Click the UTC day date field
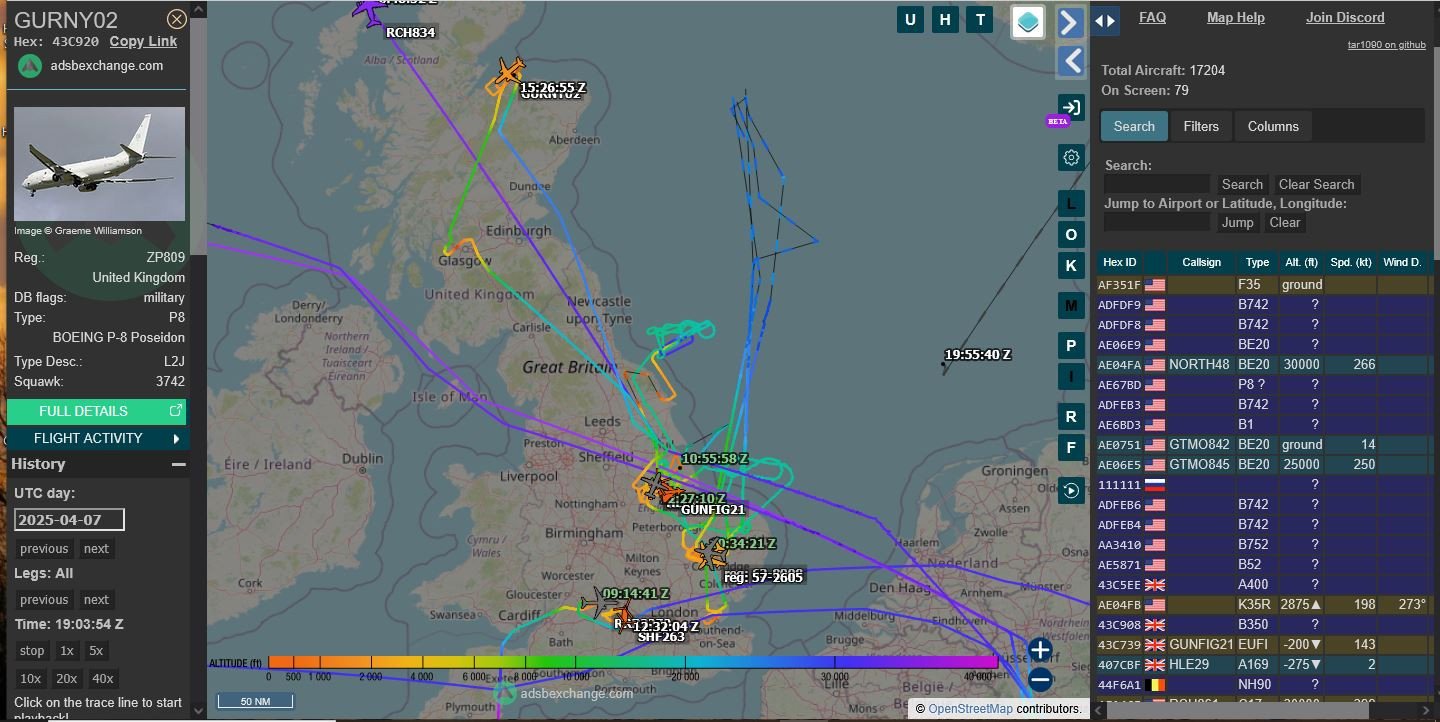This screenshot has width=1440, height=722. click(69, 519)
